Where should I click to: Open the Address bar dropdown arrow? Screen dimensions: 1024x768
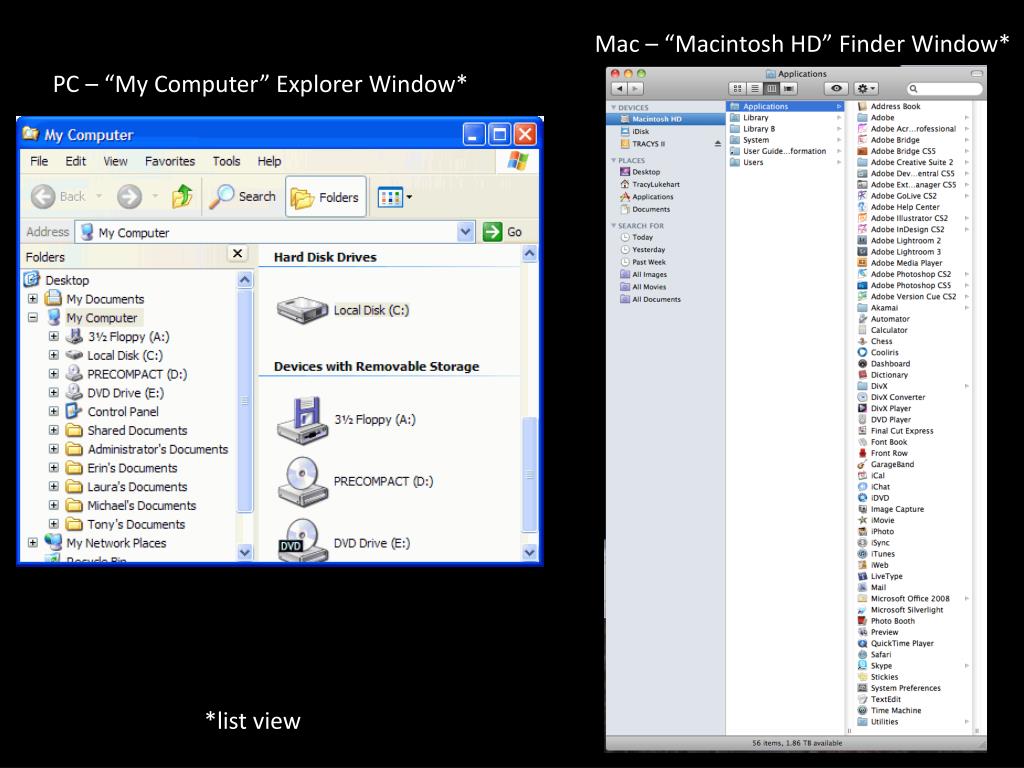point(466,232)
